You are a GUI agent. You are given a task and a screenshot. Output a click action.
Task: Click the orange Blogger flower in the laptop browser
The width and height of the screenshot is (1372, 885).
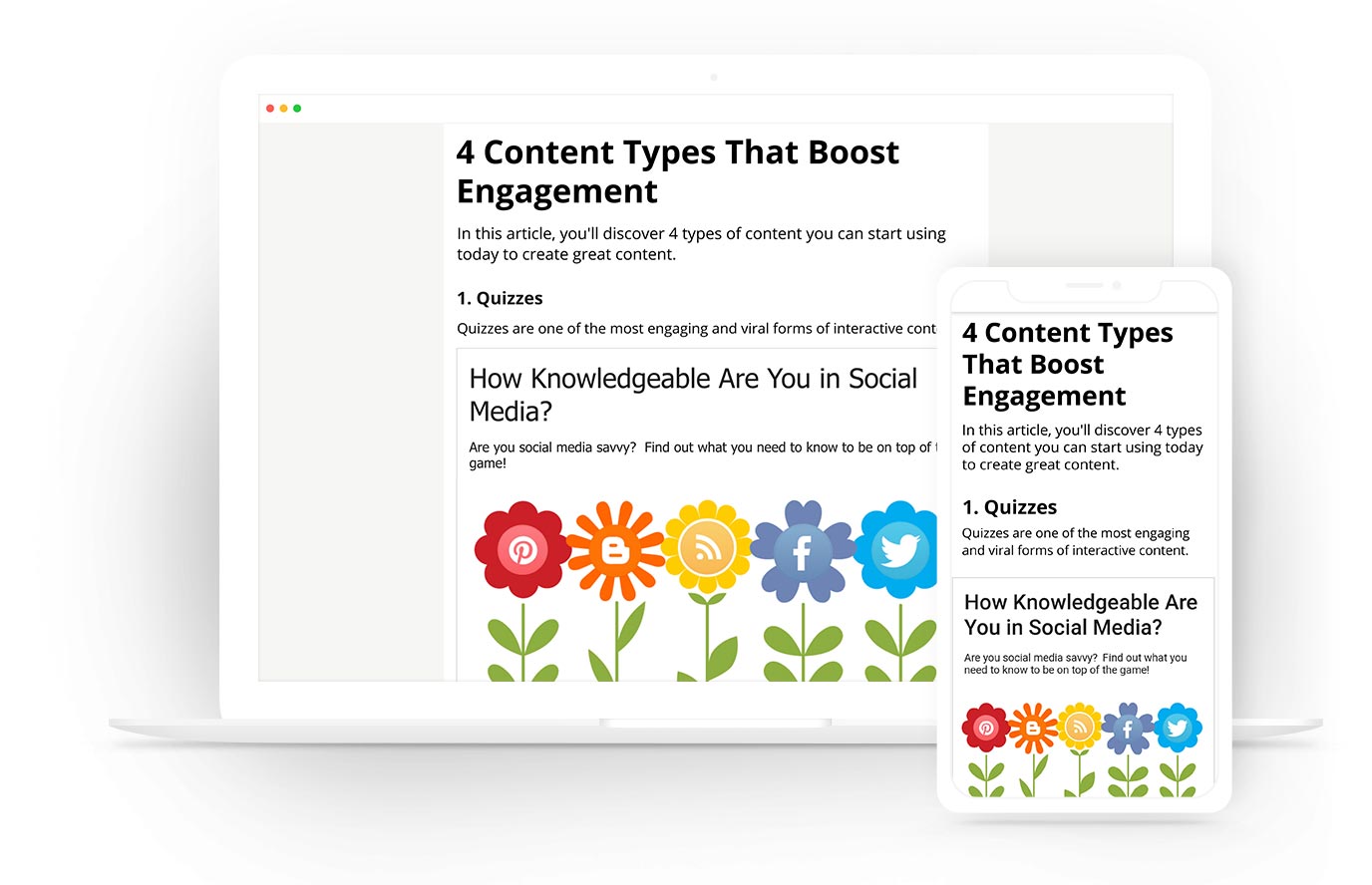coord(613,549)
